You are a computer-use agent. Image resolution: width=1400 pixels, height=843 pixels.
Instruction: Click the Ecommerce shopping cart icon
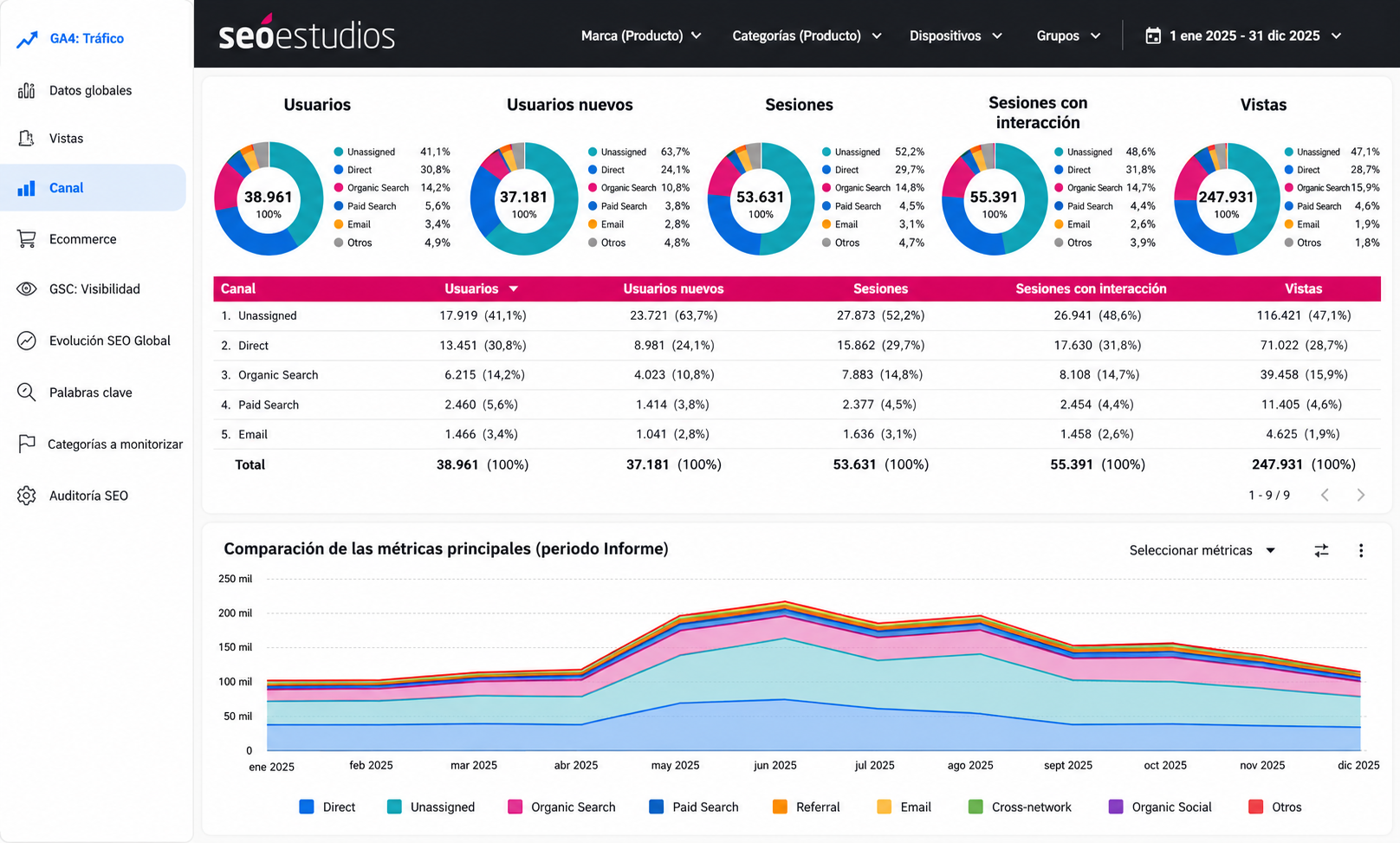click(x=27, y=239)
